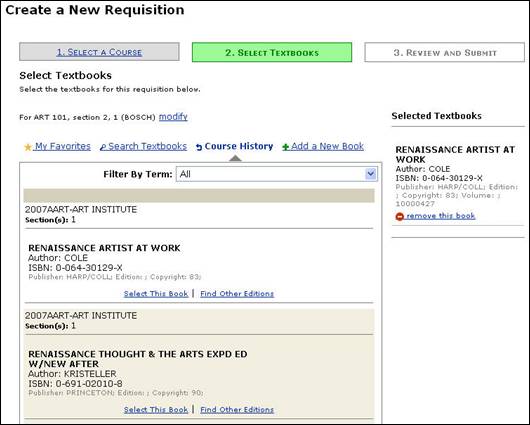530x425 pixels.
Task: Click the history arrow icon beside Course History
Action: click(199, 147)
